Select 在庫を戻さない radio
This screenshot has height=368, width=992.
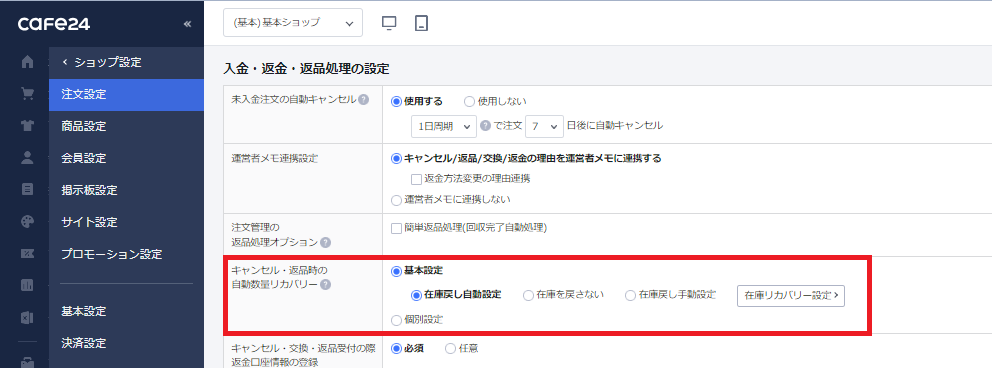(528, 295)
